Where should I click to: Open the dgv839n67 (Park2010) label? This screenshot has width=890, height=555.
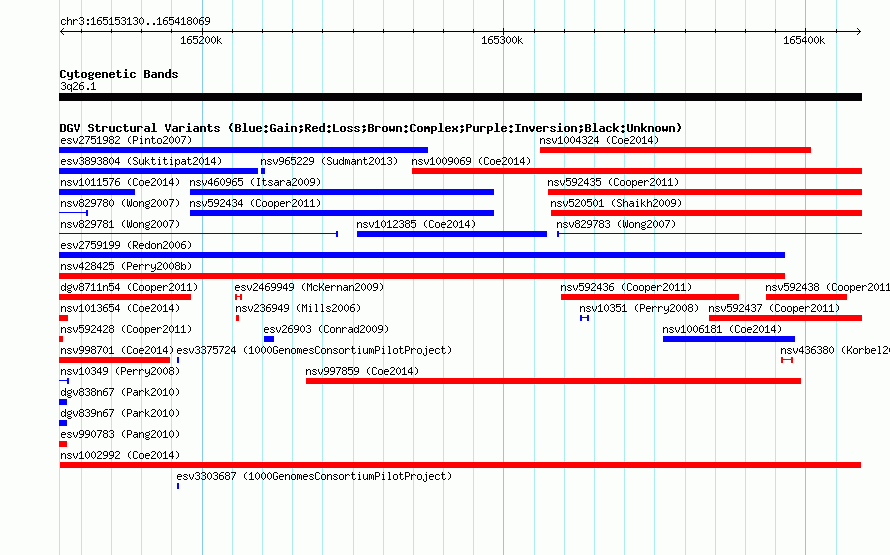click(x=120, y=413)
